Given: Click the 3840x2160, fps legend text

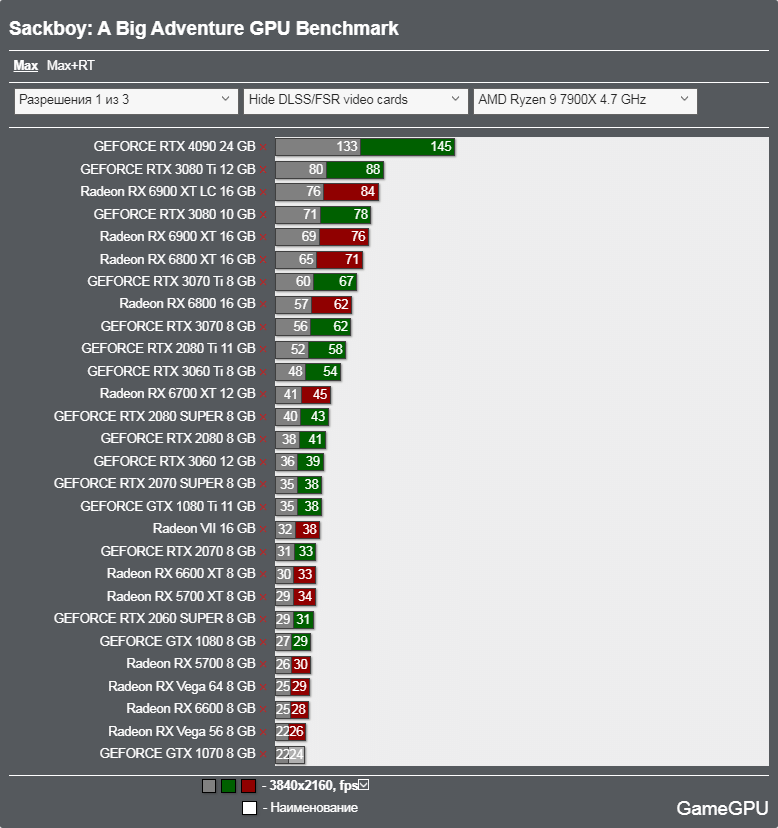Looking at the screenshot, I should [314, 786].
